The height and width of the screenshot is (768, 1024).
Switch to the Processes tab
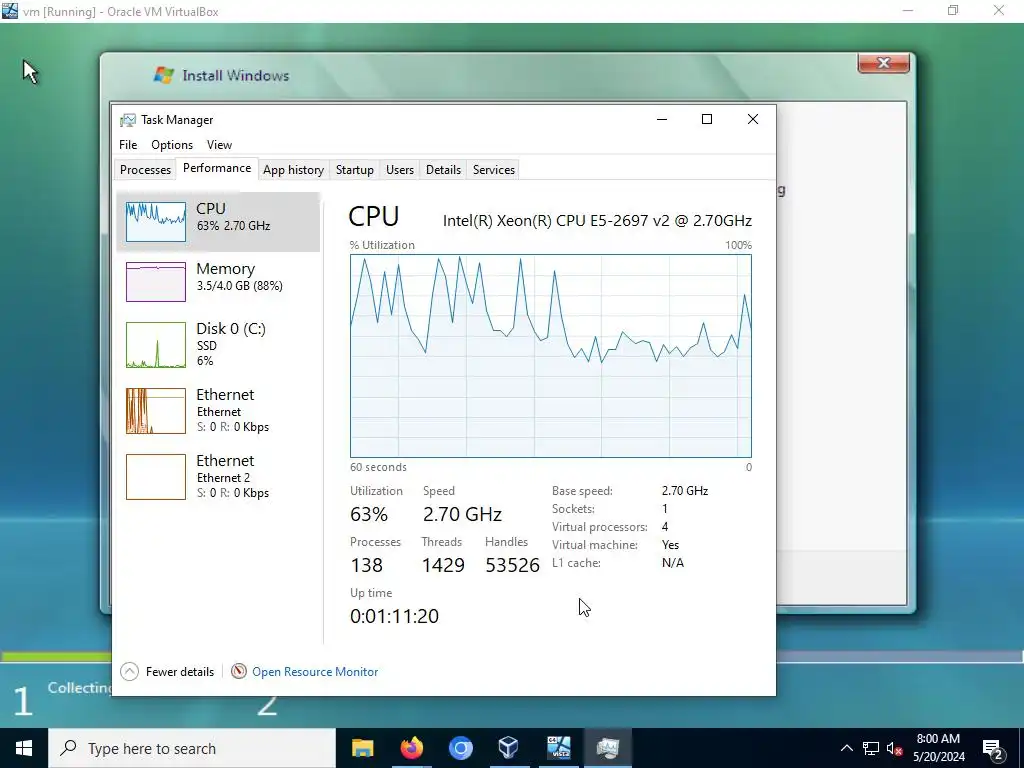coord(145,170)
